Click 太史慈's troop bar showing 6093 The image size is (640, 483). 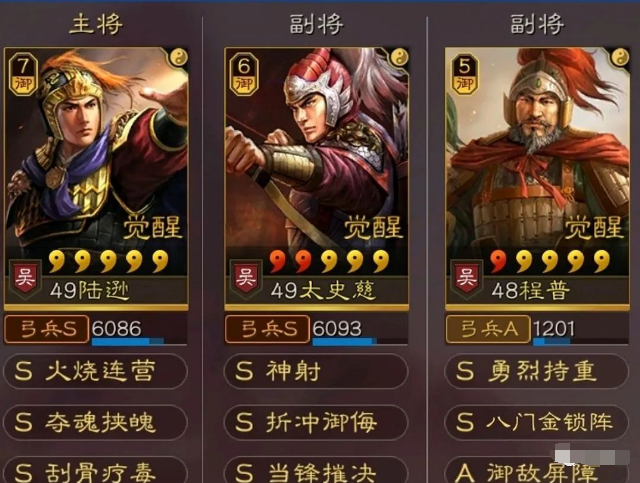pyautogui.click(x=359, y=330)
